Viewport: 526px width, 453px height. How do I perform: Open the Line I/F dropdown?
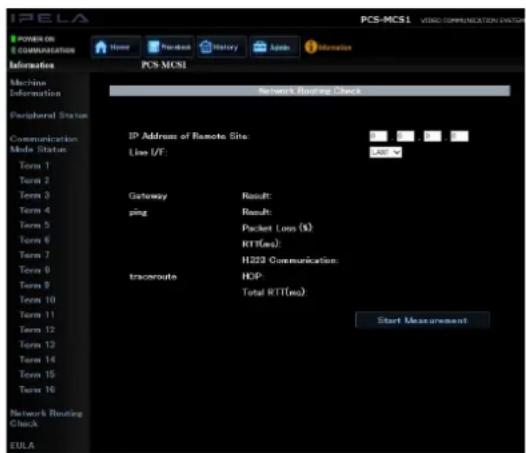pos(385,152)
